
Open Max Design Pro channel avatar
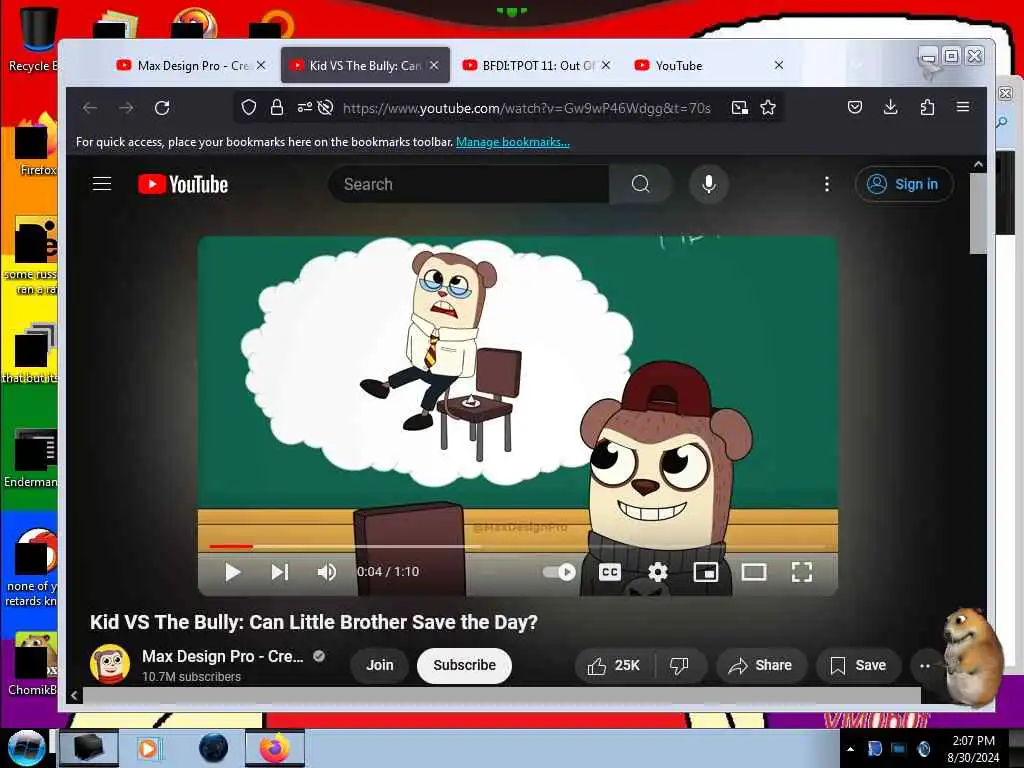tap(110, 664)
